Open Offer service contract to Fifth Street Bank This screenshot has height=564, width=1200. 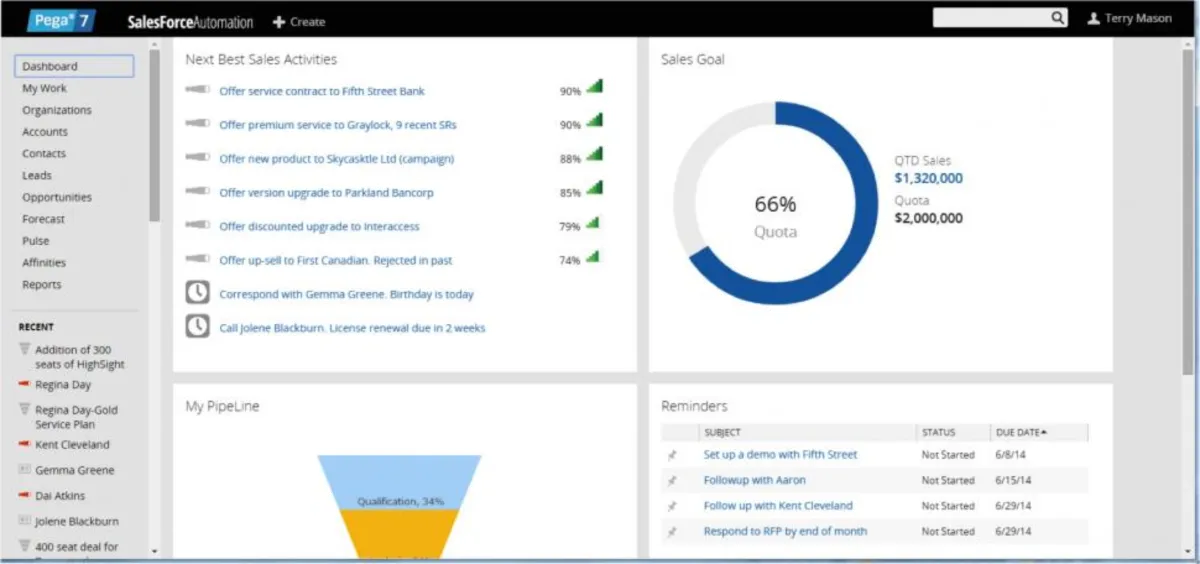point(322,91)
